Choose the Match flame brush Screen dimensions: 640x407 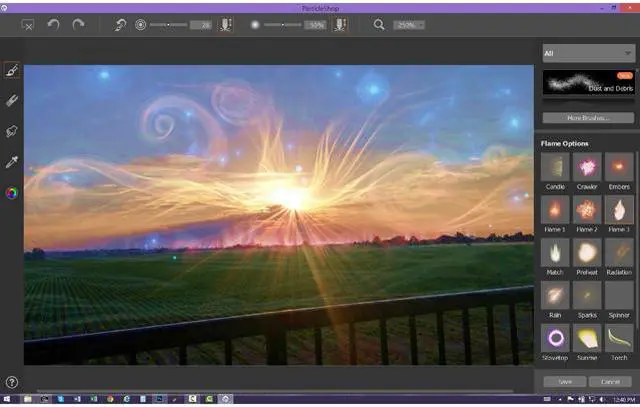click(x=555, y=252)
